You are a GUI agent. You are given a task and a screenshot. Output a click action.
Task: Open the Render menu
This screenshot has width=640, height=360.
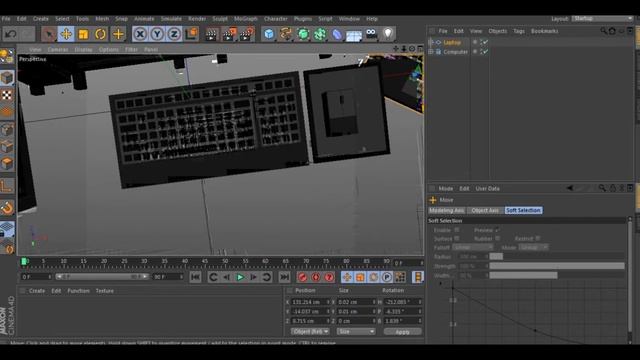click(197, 19)
